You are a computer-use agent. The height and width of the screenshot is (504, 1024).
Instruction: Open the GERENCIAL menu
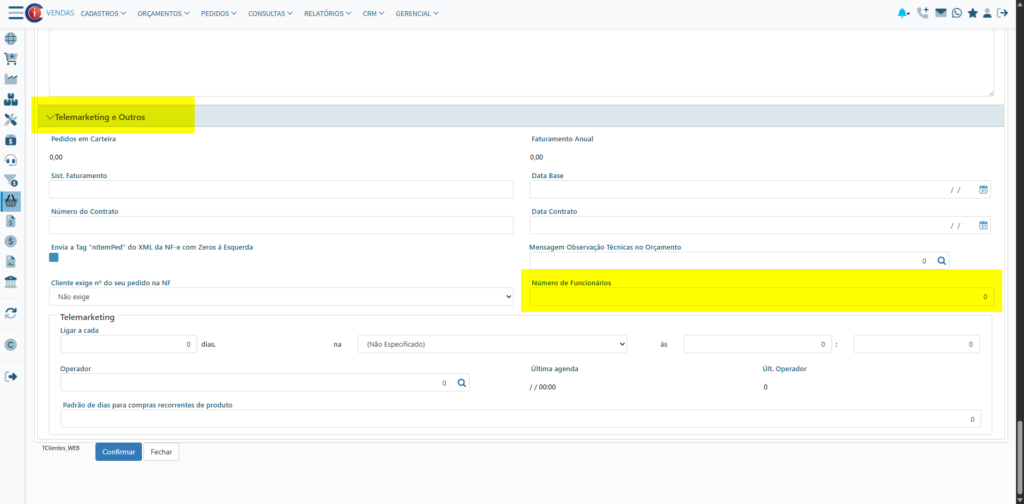coord(417,13)
